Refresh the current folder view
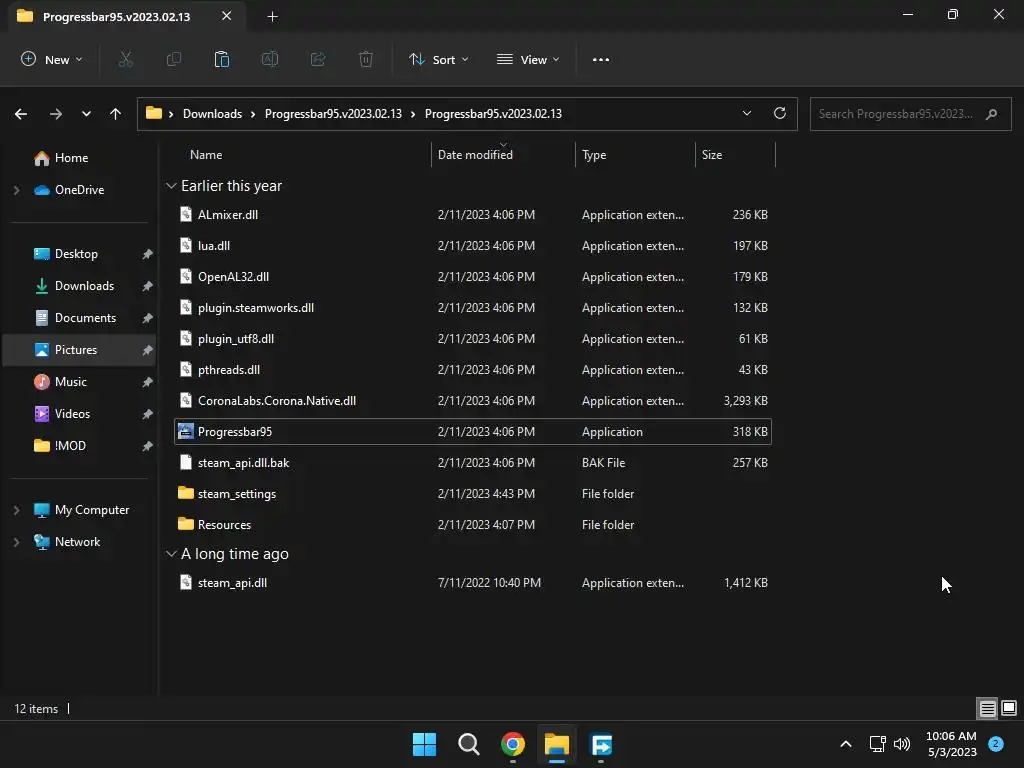Image resolution: width=1024 pixels, height=768 pixels. pyautogui.click(x=780, y=113)
